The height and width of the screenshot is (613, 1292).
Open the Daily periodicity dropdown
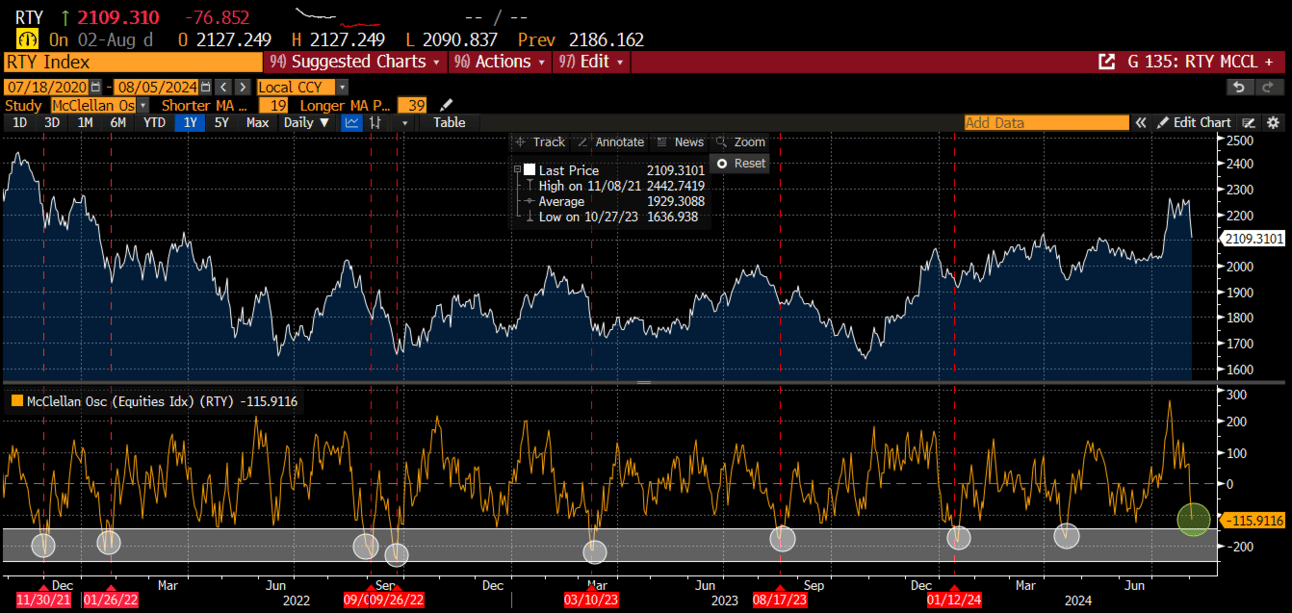(x=306, y=122)
